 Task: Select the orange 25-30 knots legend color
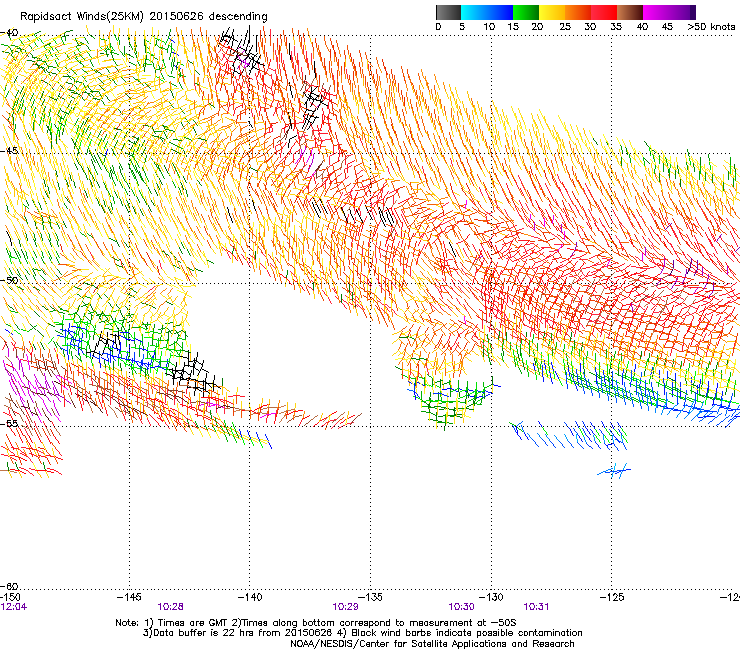pyautogui.click(x=578, y=12)
